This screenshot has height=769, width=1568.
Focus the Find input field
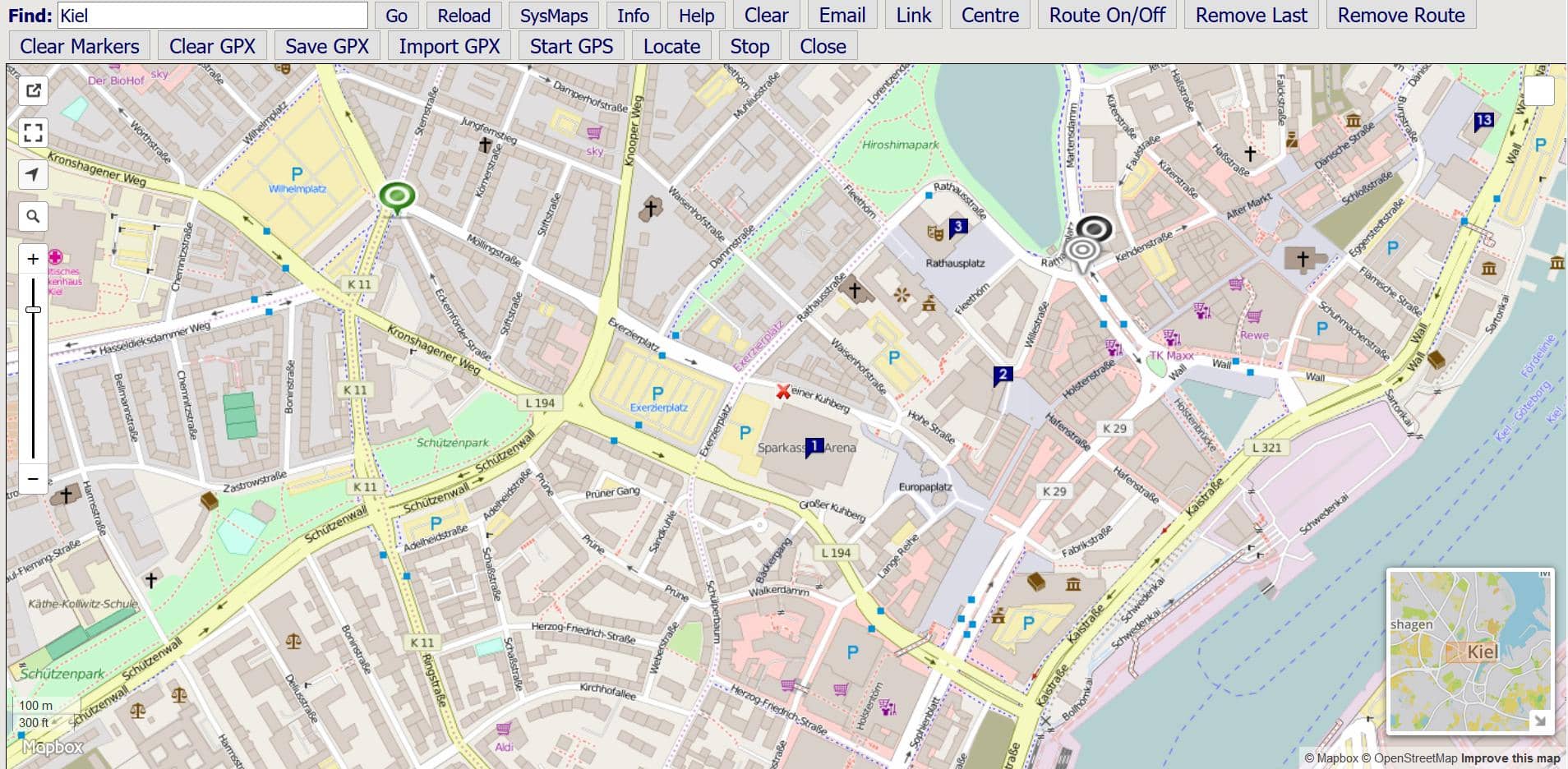(x=213, y=16)
